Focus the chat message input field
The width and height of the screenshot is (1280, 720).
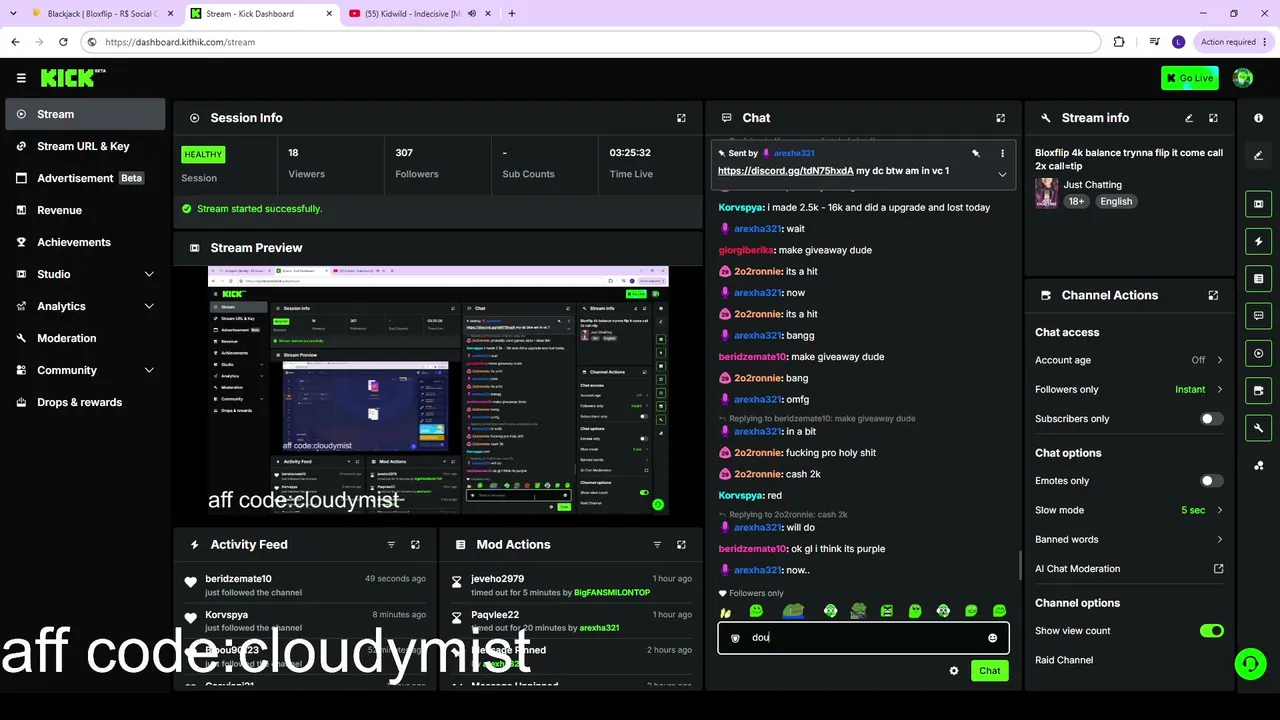[x=863, y=638]
